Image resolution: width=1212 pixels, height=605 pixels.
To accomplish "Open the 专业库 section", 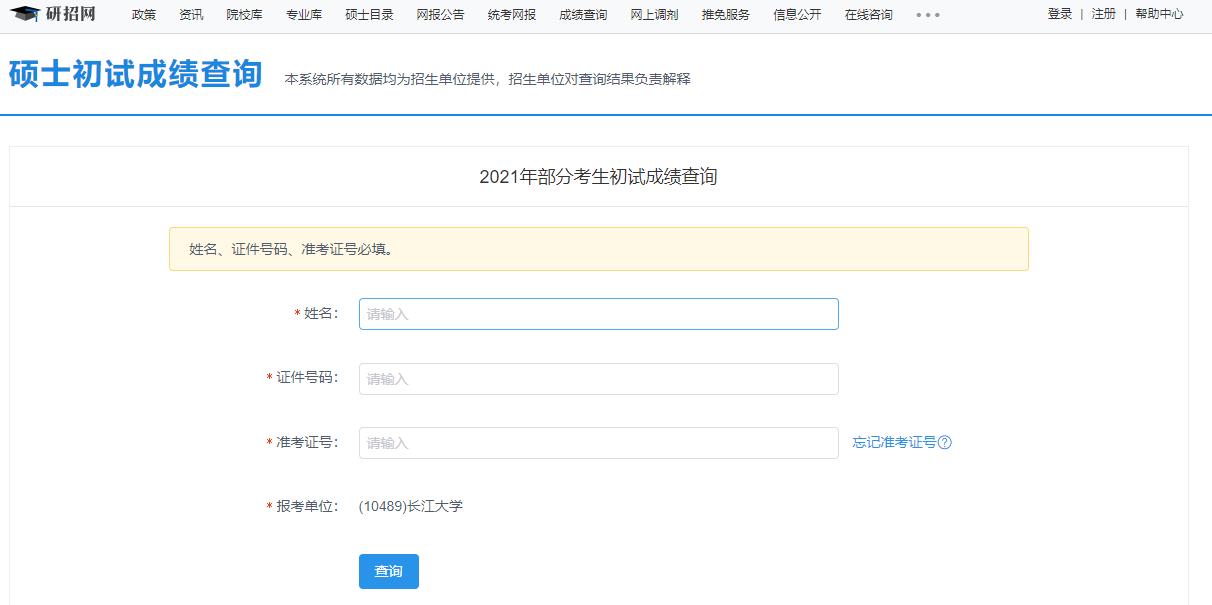I will 303,15.
